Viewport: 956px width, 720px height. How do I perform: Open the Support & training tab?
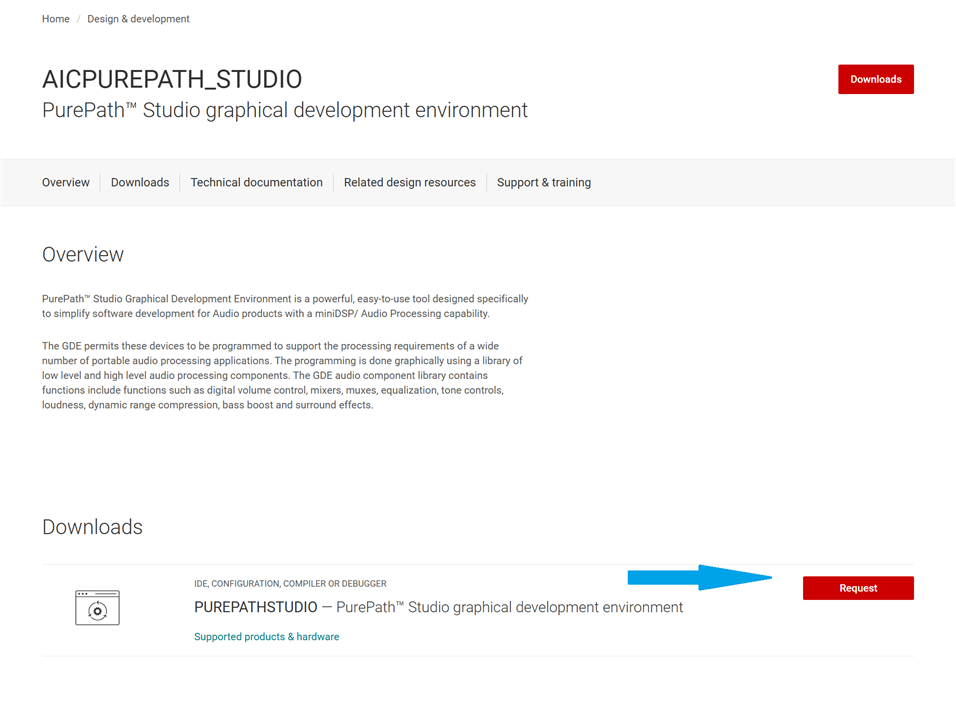544,182
